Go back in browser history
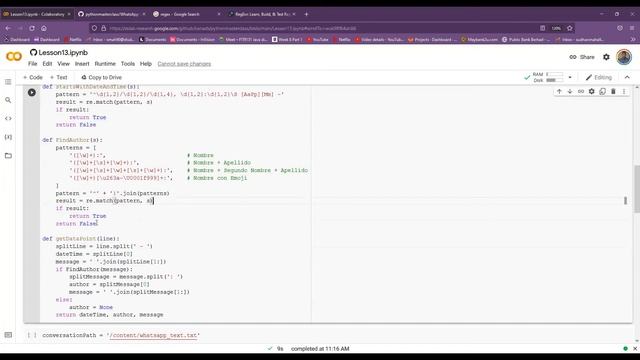Screen dimensions: 640x360 [x=8, y=28]
